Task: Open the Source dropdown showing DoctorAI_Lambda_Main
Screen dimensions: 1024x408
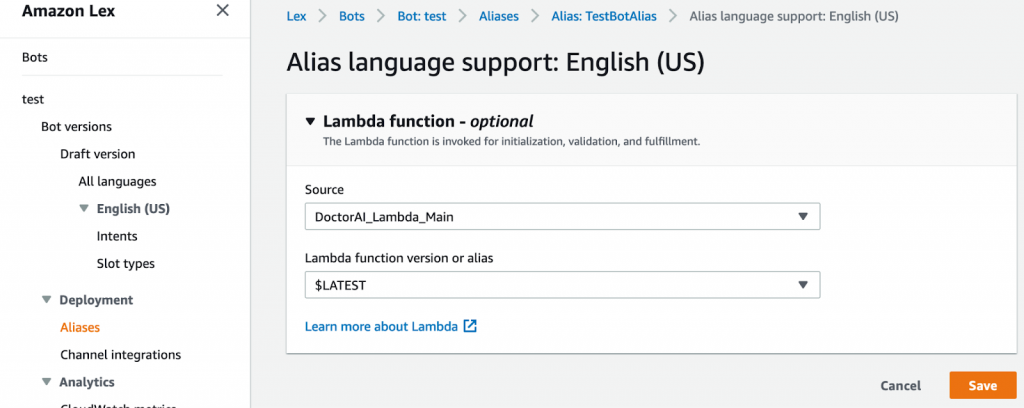Action: click(562, 217)
